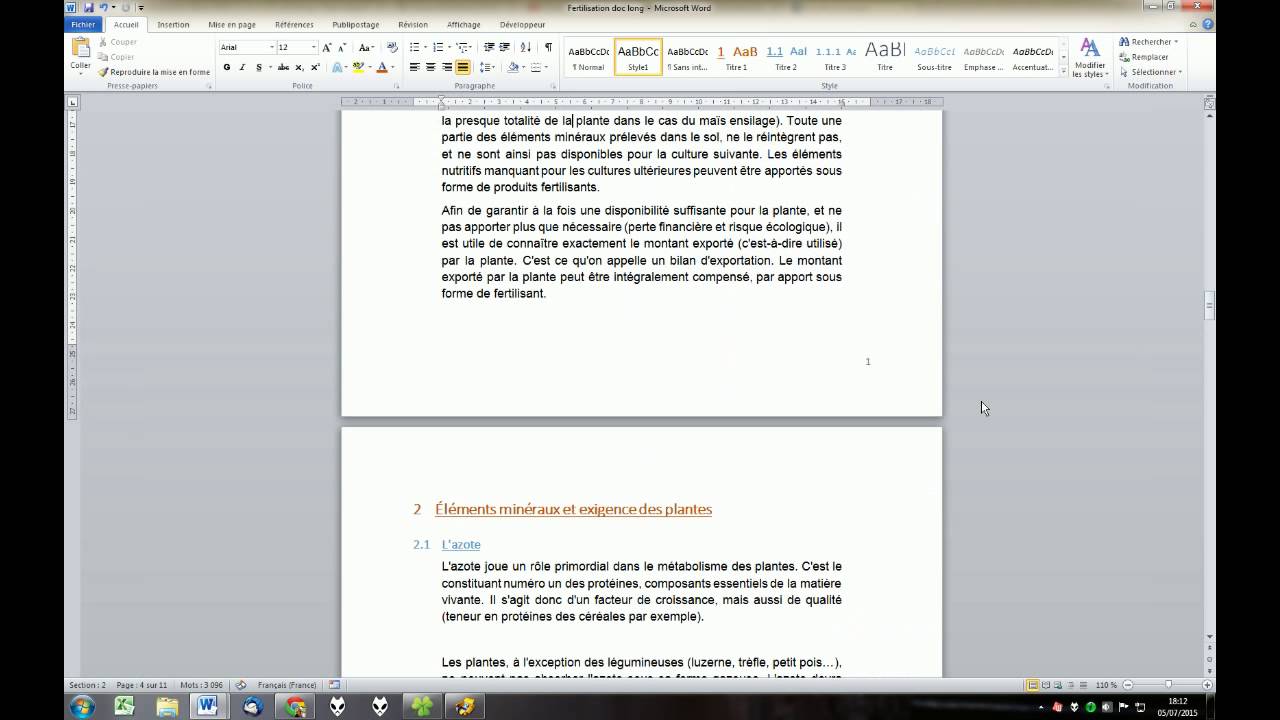1280x720 pixels.
Task: Toggle underline formatting
Action: [258, 67]
